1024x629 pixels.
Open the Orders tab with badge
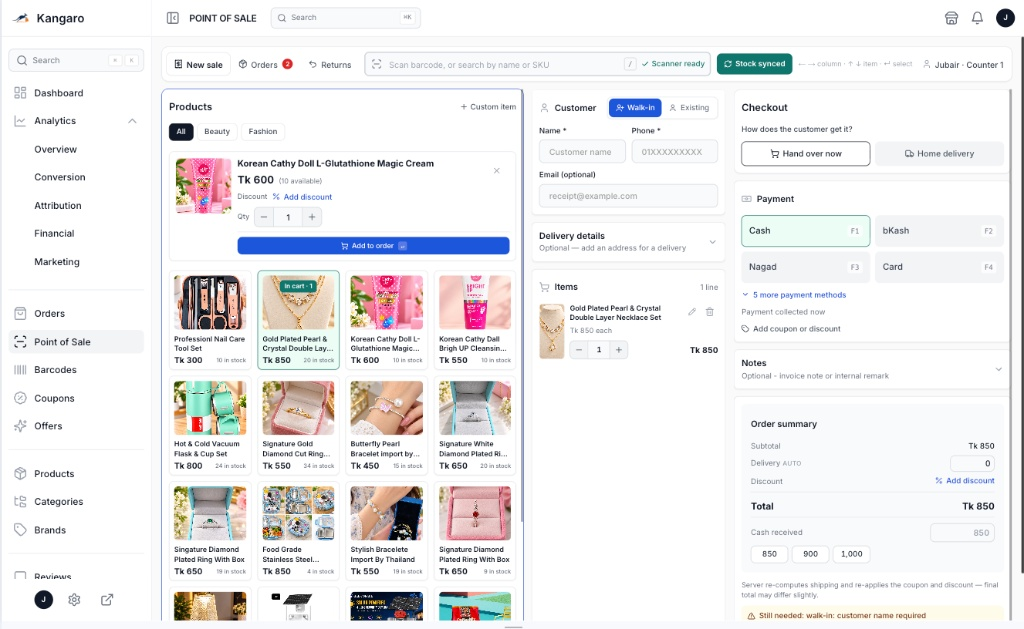point(265,65)
